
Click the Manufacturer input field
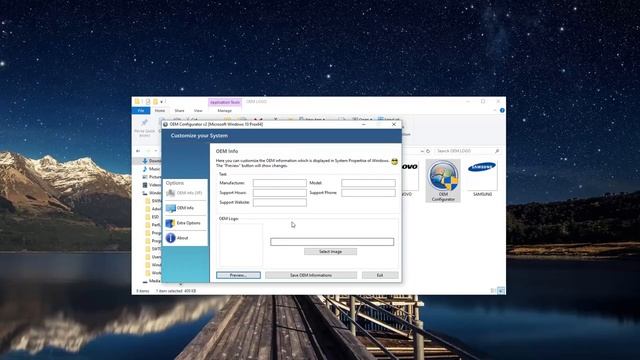[280, 183]
